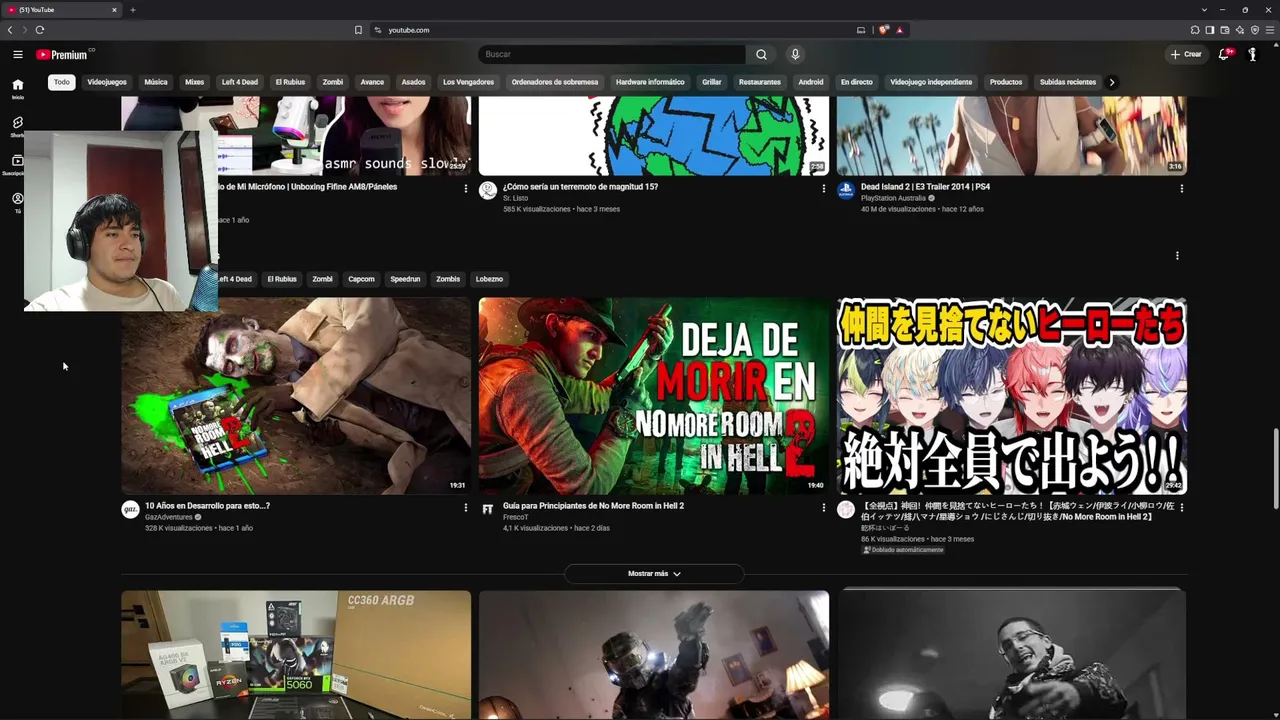
Task: Expand the shelf with Mostrar más
Action: tap(654, 574)
